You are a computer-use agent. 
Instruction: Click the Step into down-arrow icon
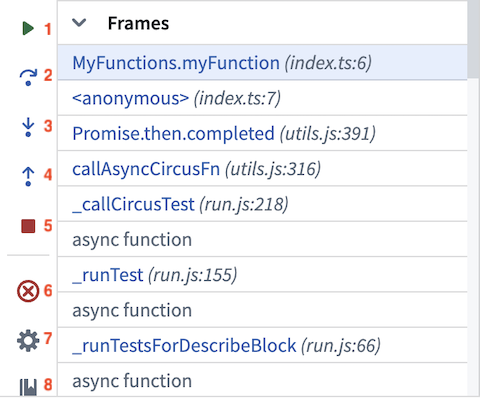tap(28, 127)
